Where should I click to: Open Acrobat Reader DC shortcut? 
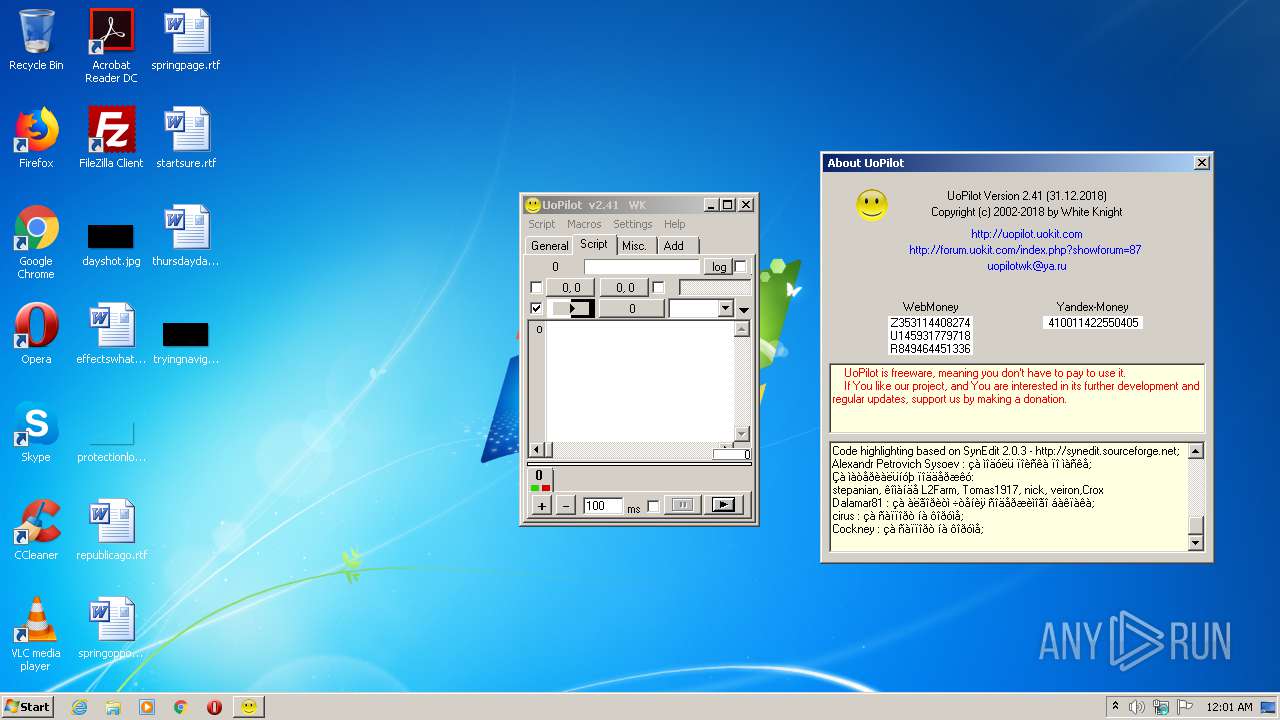tap(111, 46)
